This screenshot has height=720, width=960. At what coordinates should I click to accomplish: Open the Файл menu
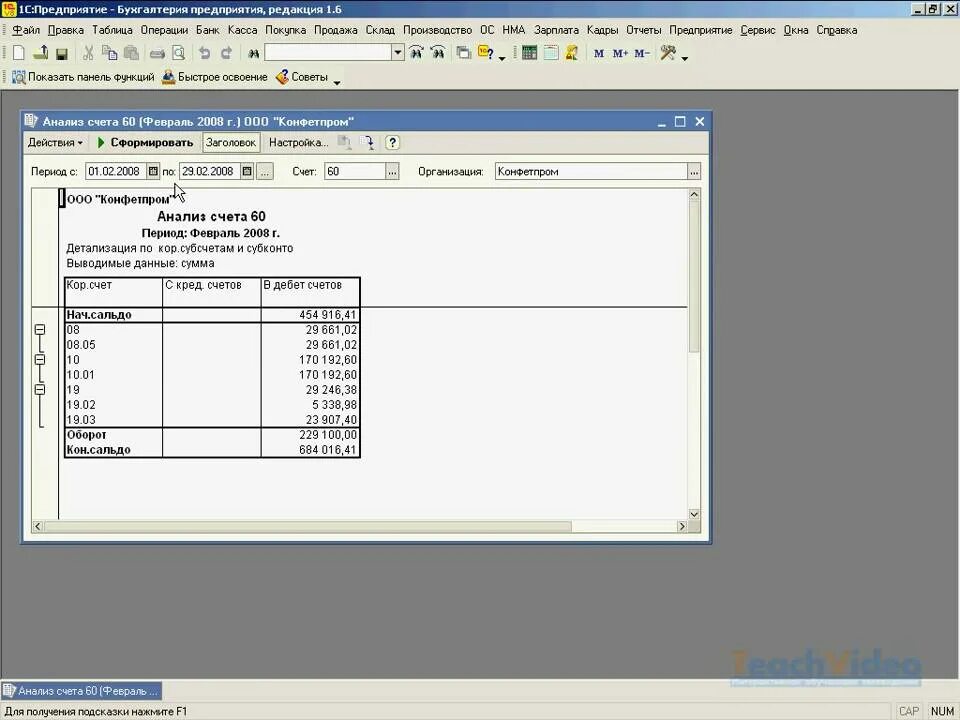(x=26, y=30)
